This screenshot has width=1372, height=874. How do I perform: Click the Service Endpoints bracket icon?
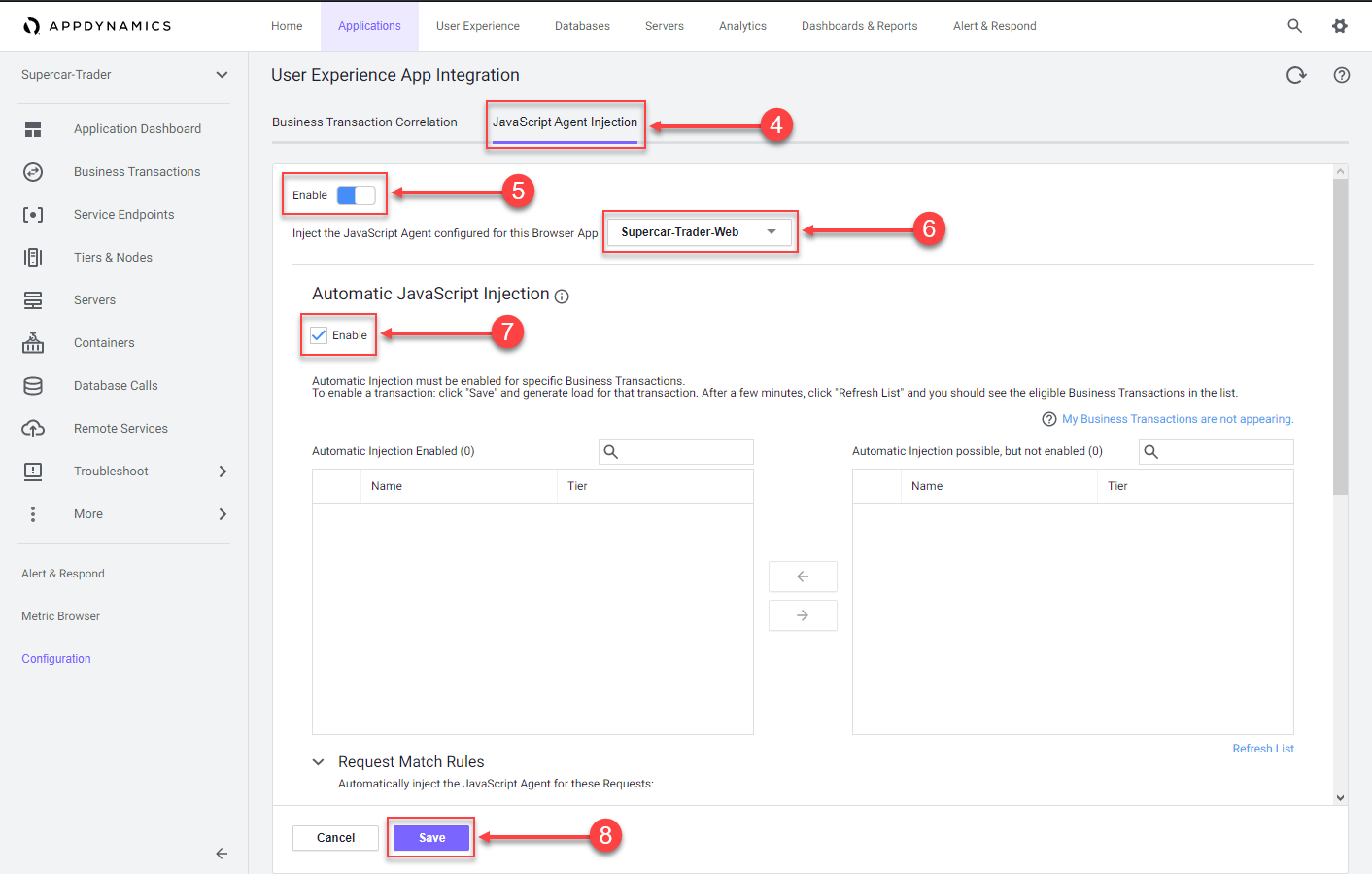pyautogui.click(x=33, y=215)
